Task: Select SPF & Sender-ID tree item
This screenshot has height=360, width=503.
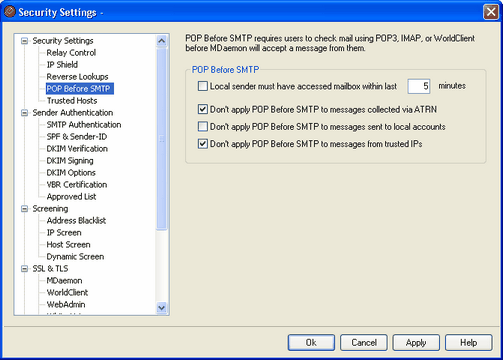Action: (x=77, y=137)
